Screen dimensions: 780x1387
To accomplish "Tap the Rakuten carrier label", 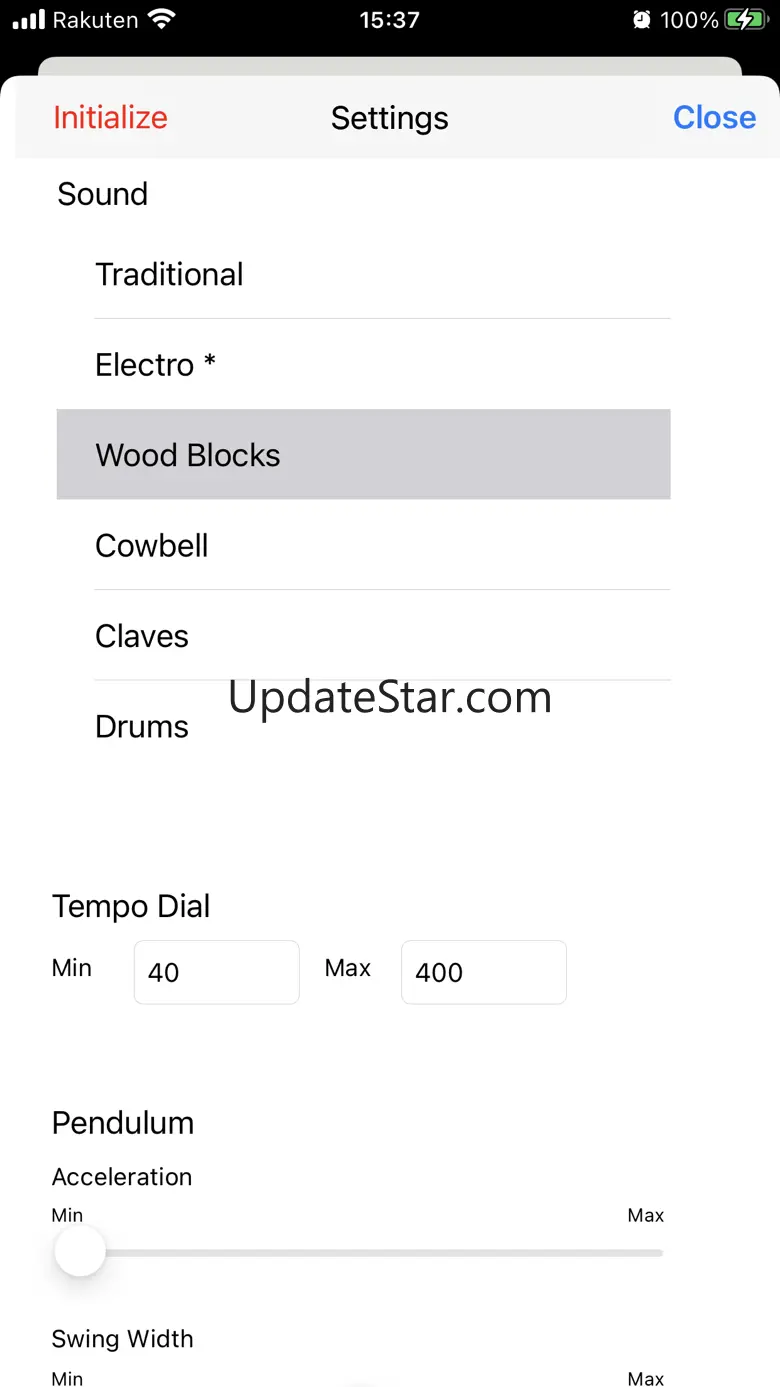I will (96, 19).
